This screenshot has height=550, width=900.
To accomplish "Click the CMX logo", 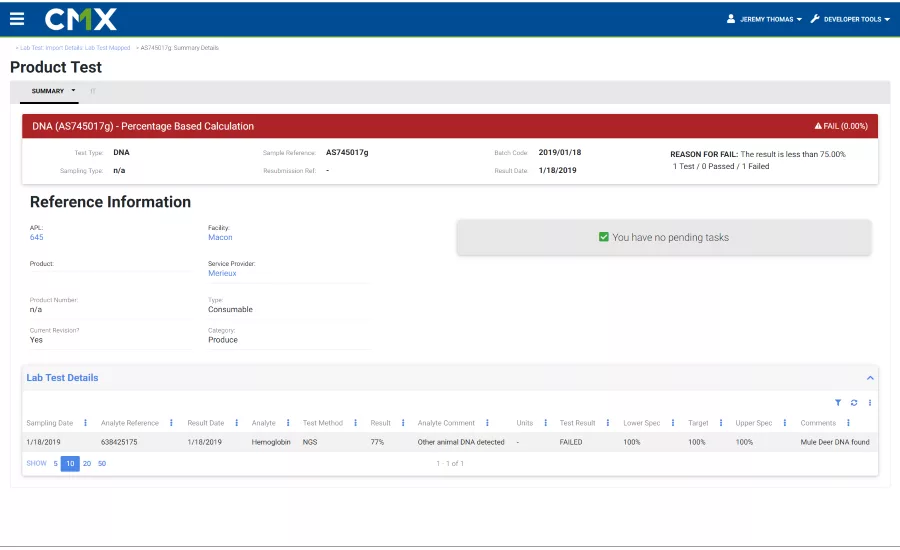I will click(81, 19).
